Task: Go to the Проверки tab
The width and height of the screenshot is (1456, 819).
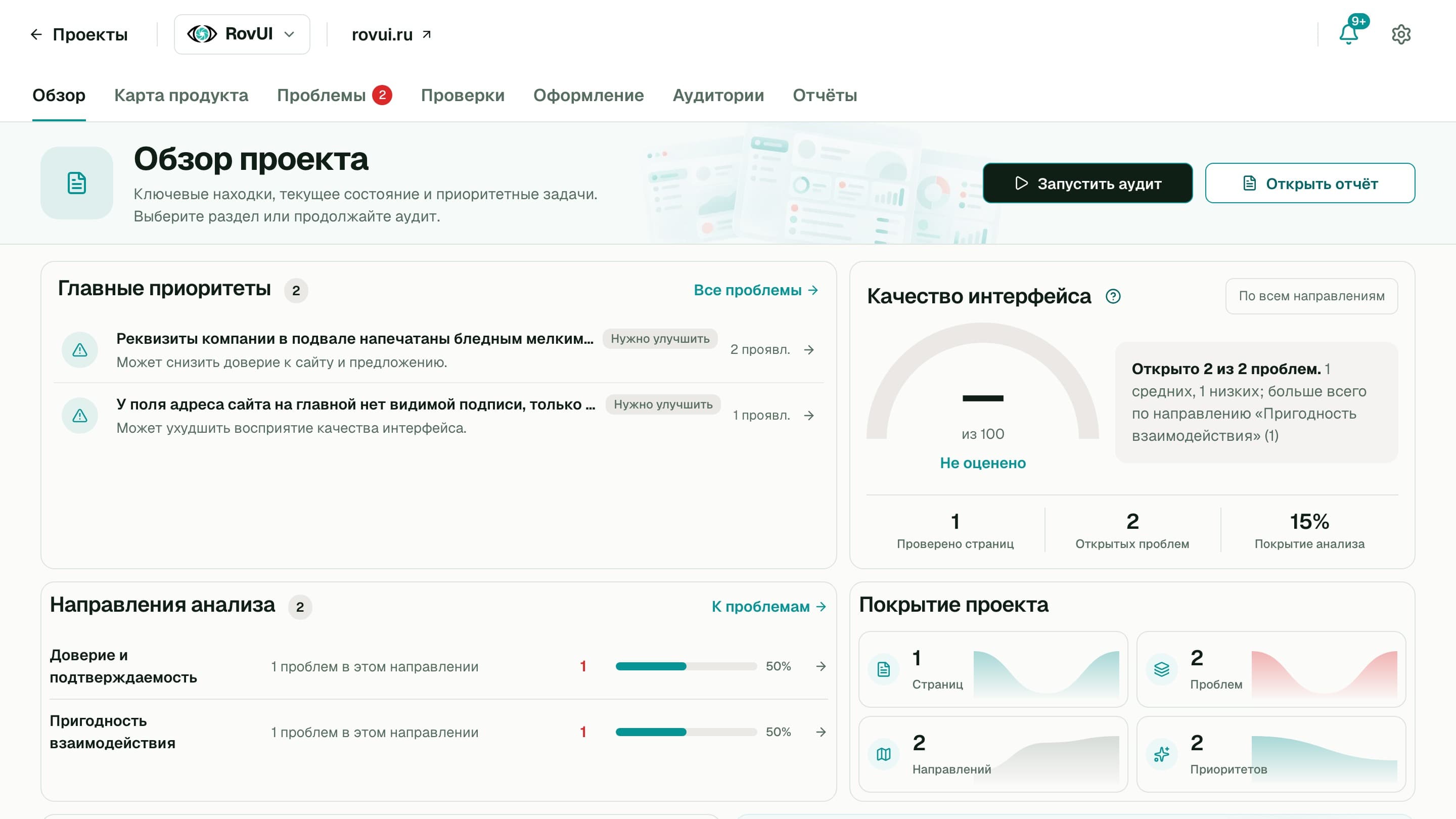Action: [x=463, y=95]
